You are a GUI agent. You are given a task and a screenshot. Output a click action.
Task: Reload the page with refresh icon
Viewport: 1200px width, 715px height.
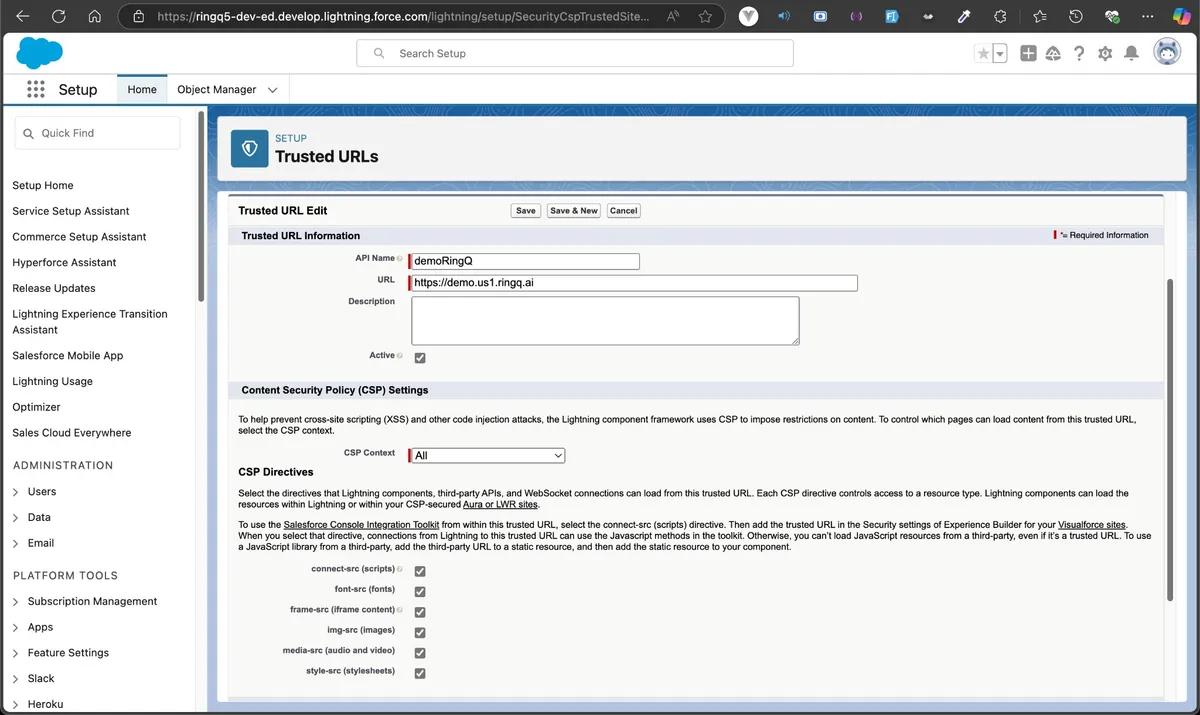(x=58, y=16)
